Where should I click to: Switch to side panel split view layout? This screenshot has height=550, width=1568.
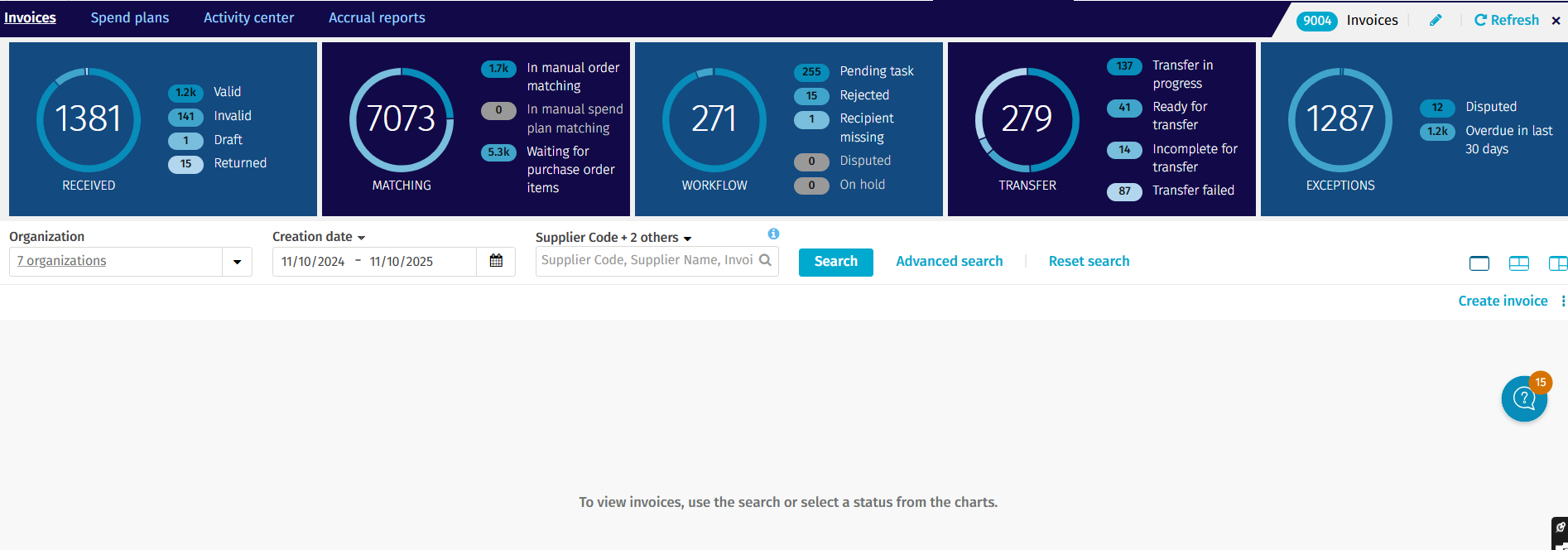(1557, 263)
